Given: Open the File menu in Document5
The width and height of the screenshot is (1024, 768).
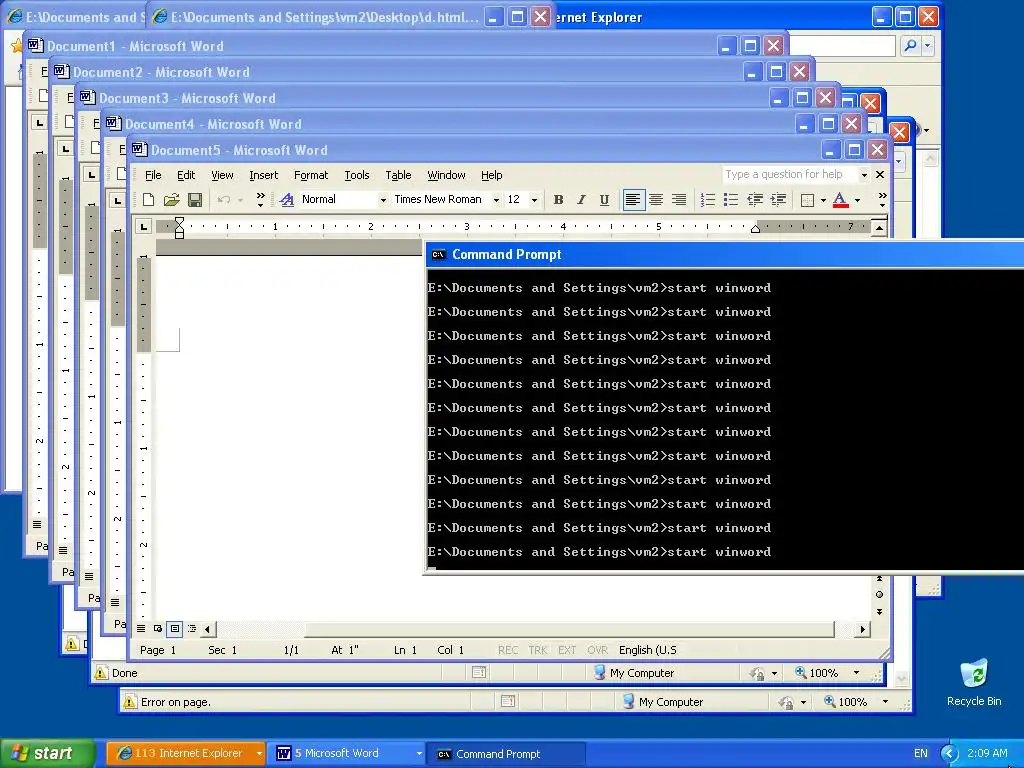Looking at the screenshot, I should [x=153, y=175].
